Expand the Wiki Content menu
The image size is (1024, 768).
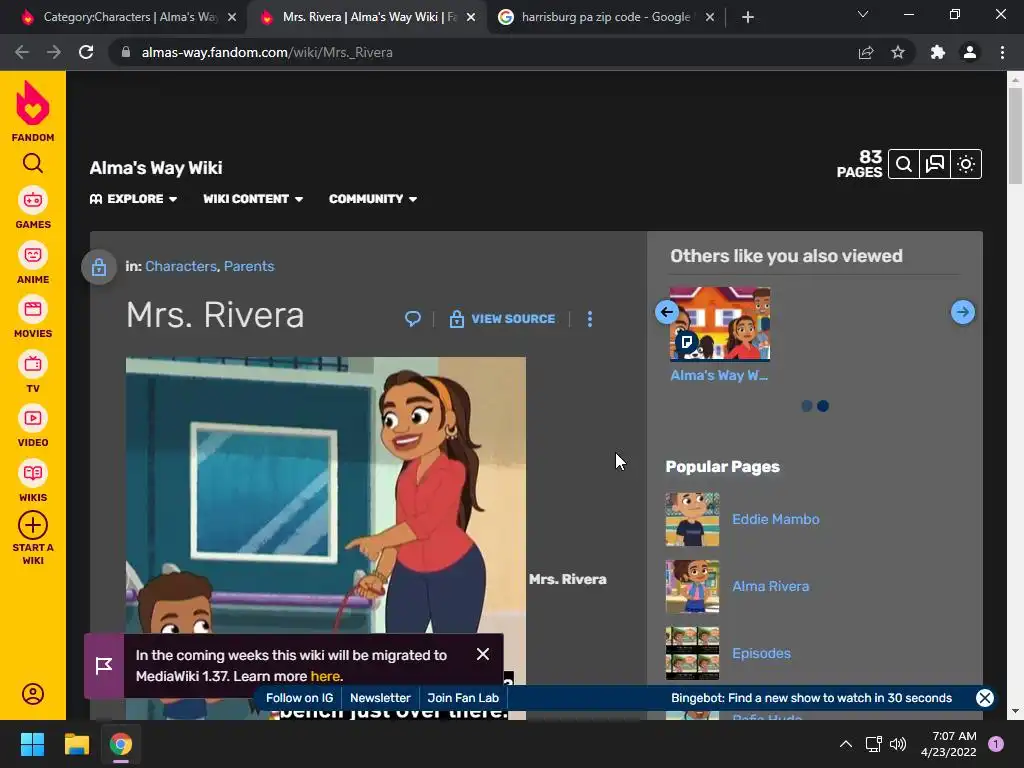pos(253,199)
